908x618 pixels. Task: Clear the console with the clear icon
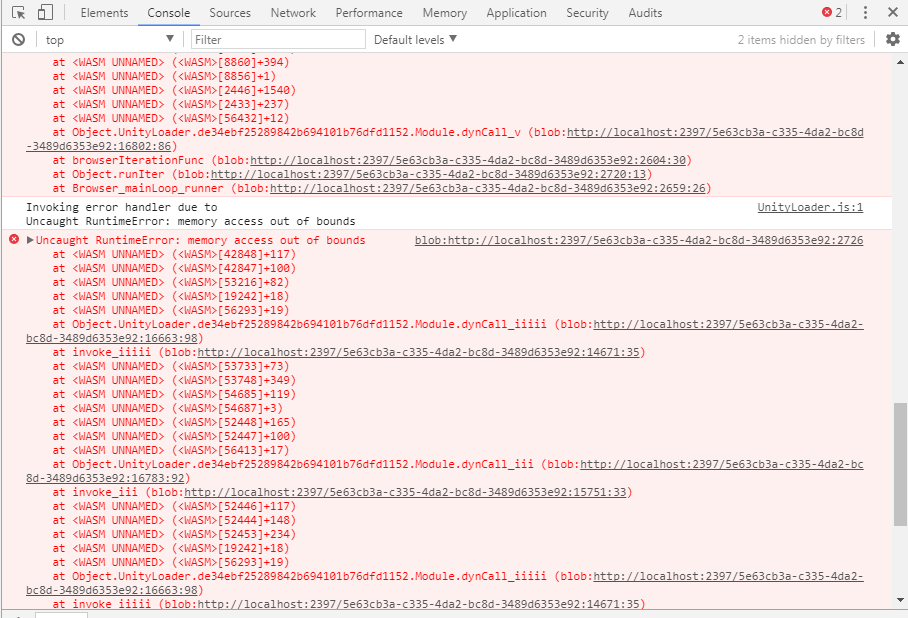(18, 39)
